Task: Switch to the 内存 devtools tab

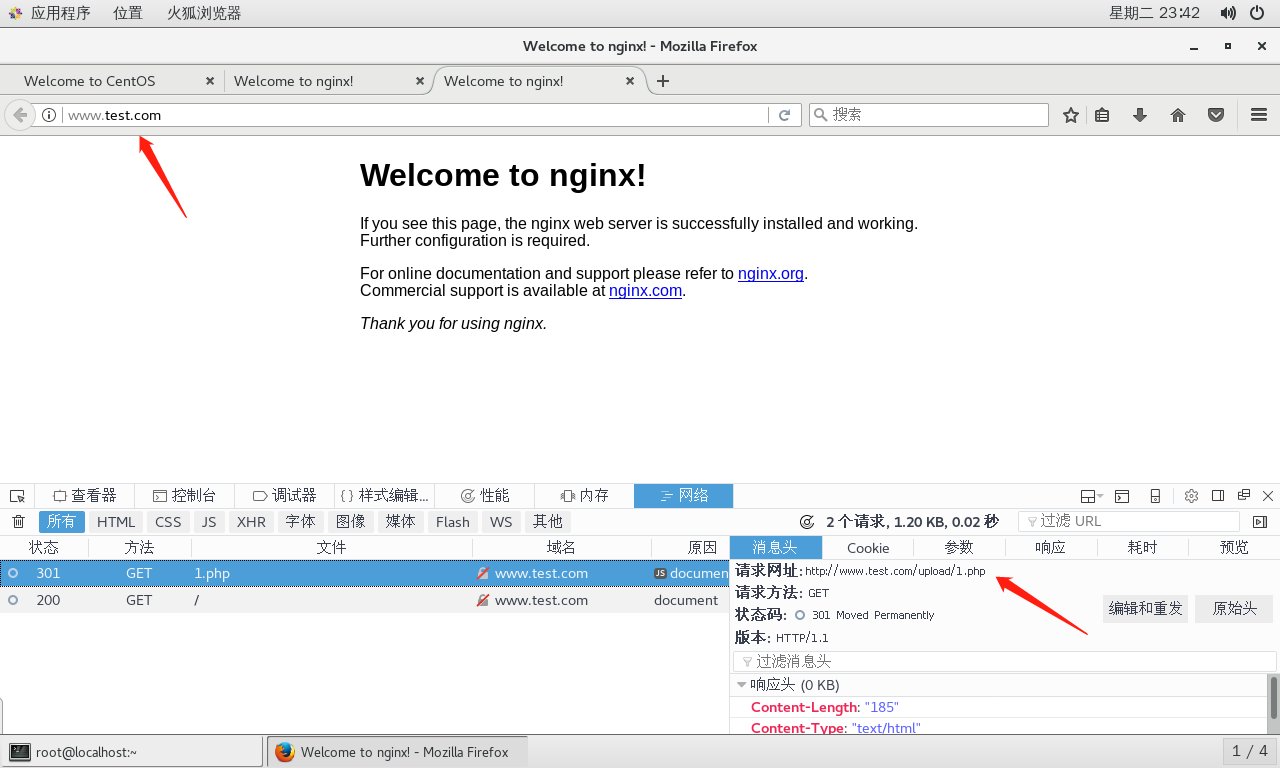Action: [585, 496]
